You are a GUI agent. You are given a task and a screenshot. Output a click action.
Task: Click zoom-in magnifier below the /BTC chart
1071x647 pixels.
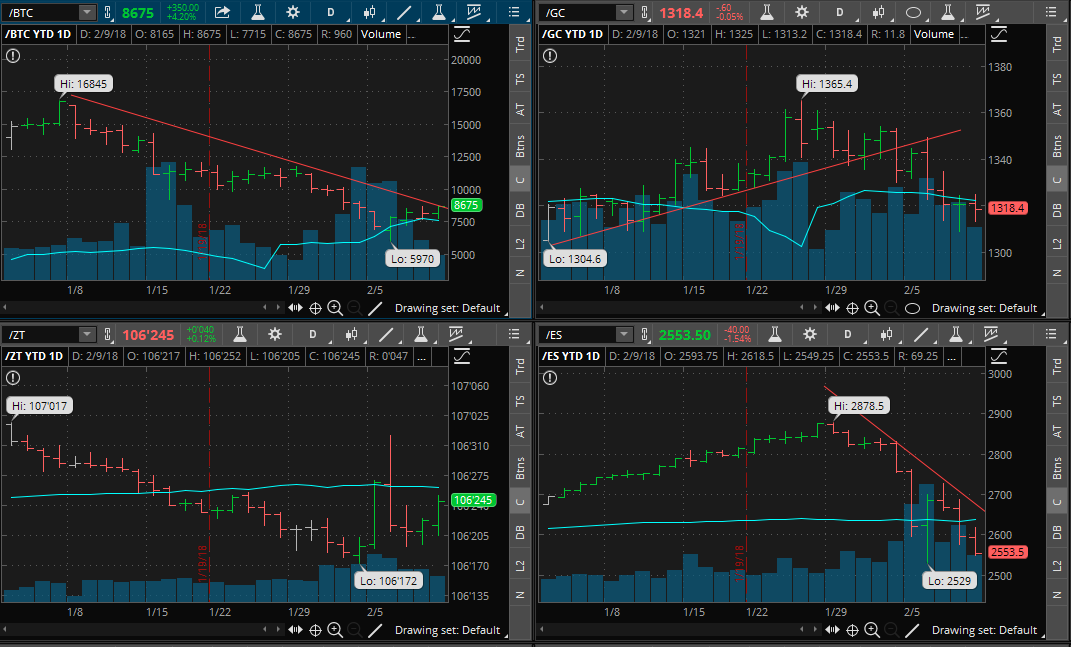point(335,308)
